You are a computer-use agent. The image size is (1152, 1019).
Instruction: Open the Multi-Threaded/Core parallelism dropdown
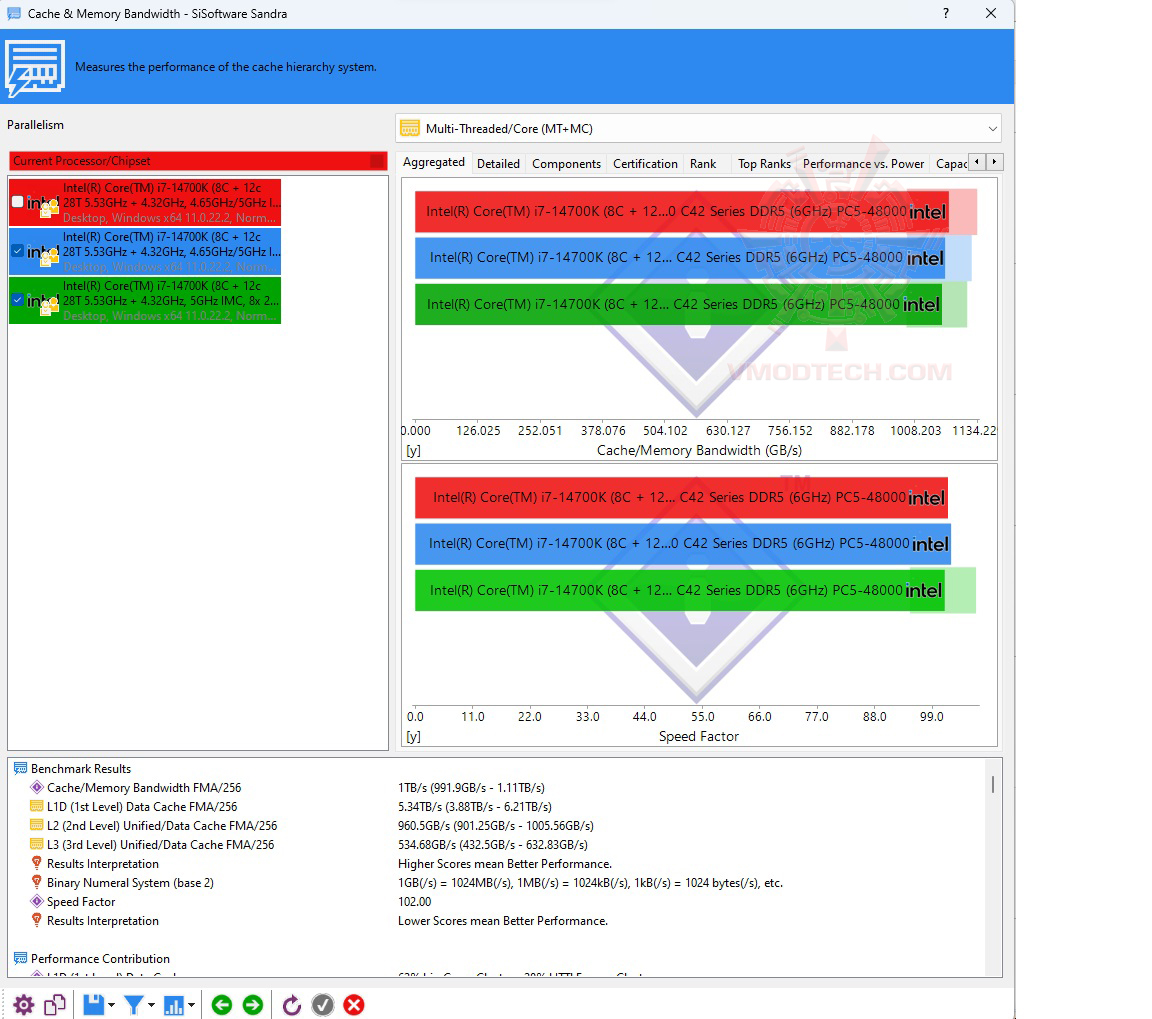click(698, 129)
